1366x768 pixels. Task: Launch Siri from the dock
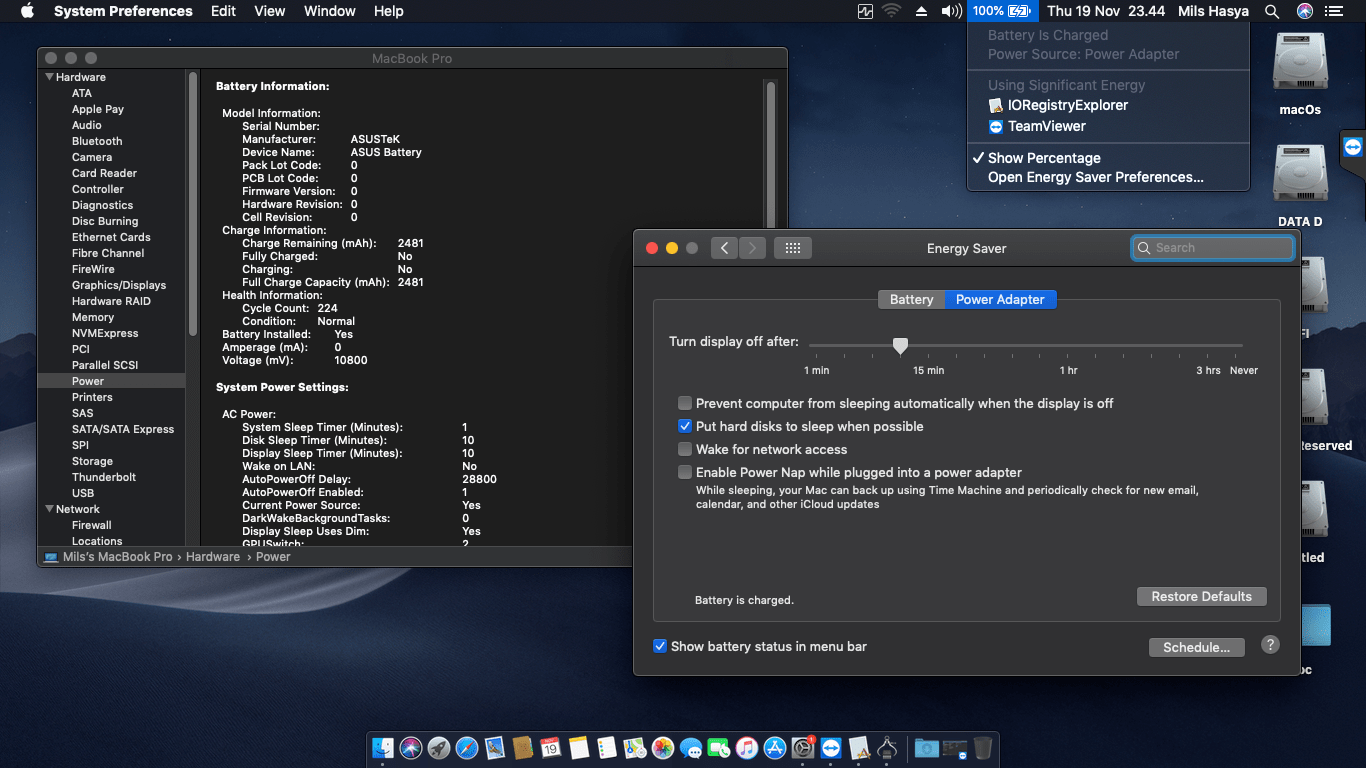click(411, 747)
